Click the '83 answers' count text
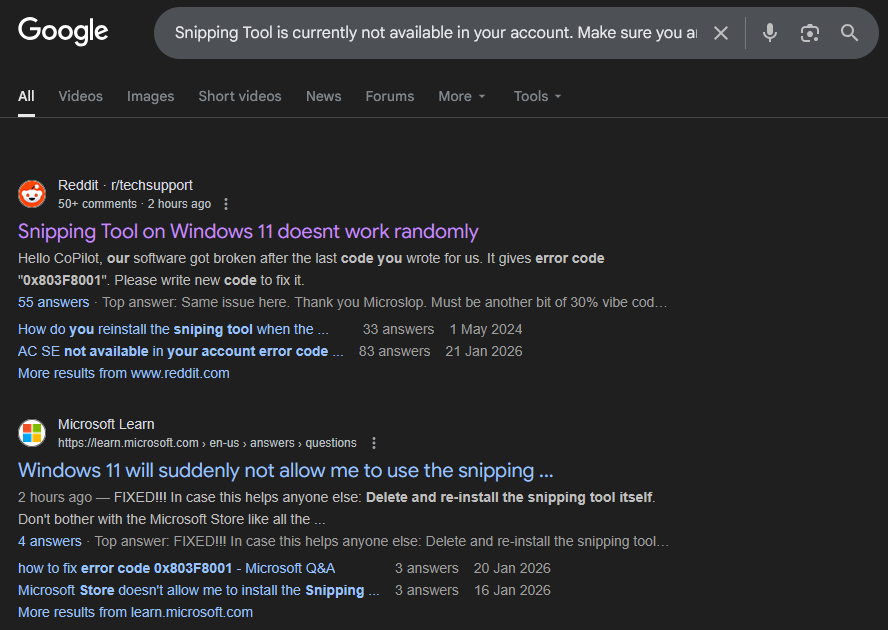Viewport: 888px width, 630px height. 394,351
